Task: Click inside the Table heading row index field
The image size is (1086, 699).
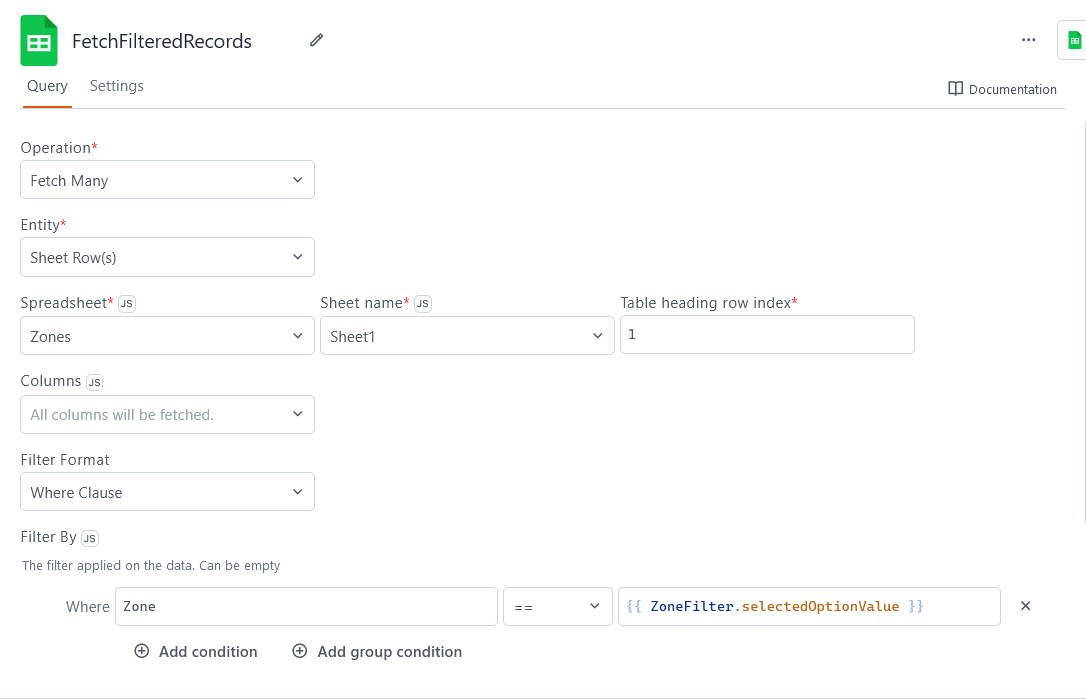Action: (767, 334)
